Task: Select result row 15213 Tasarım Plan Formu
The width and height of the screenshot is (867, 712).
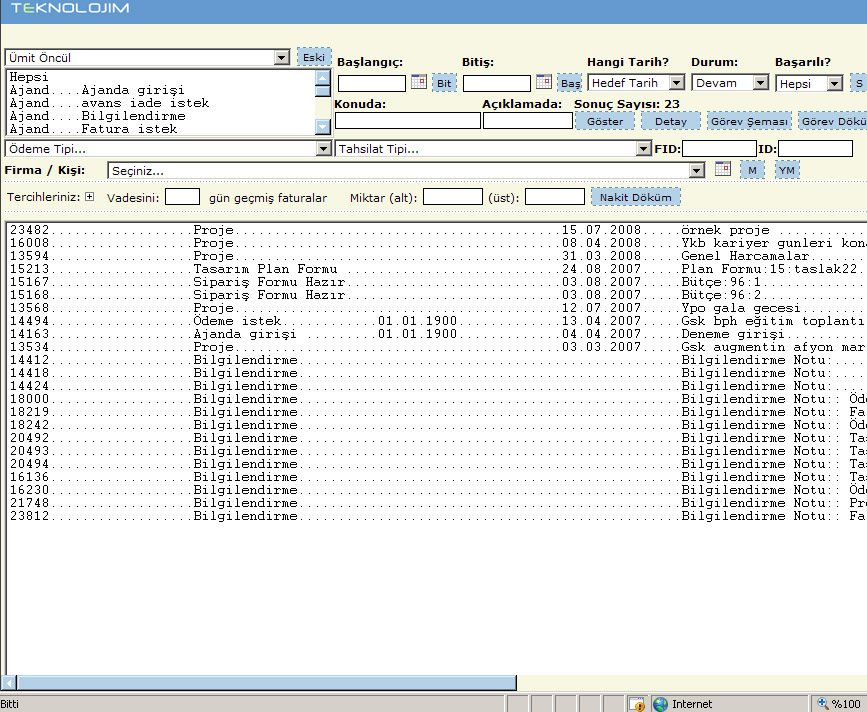Action: click(x=437, y=269)
